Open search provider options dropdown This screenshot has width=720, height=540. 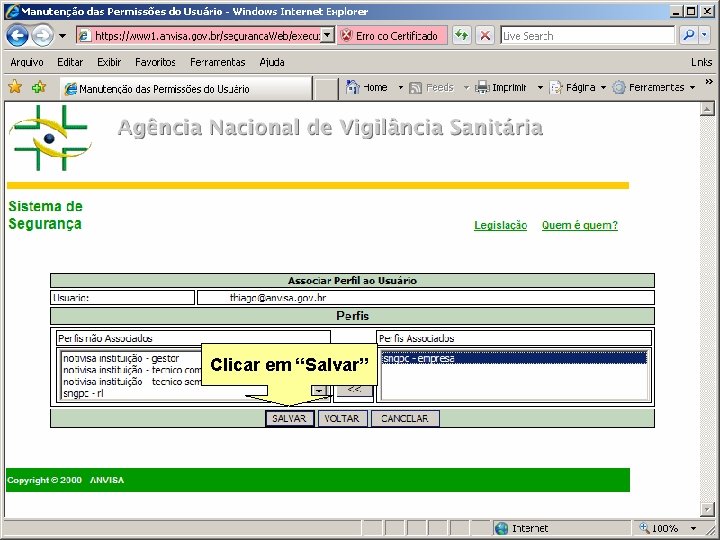point(705,35)
